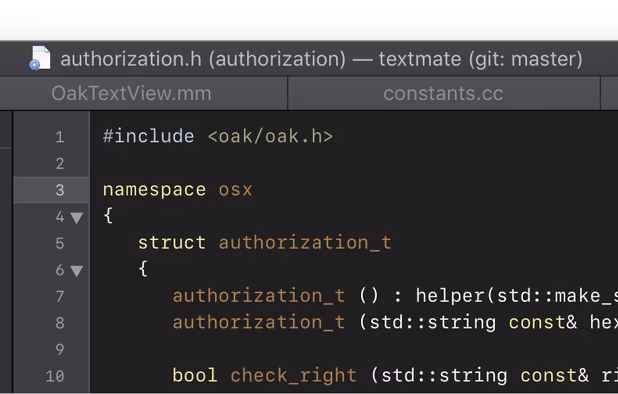
Task: Click authorization_t constructor on line 7
Action: point(259,296)
